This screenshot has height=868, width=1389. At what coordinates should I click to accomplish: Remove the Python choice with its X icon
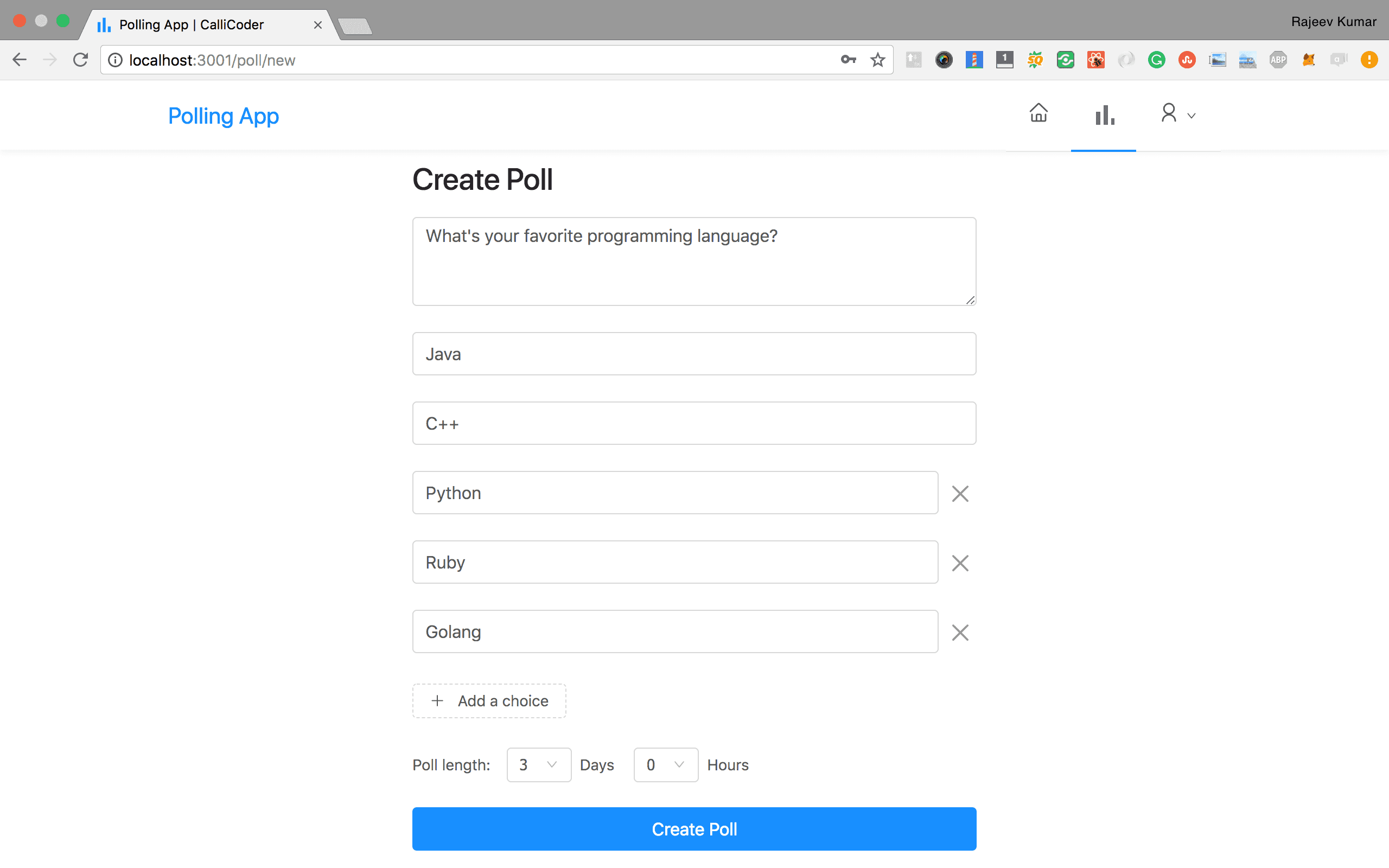pyautogui.click(x=960, y=493)
